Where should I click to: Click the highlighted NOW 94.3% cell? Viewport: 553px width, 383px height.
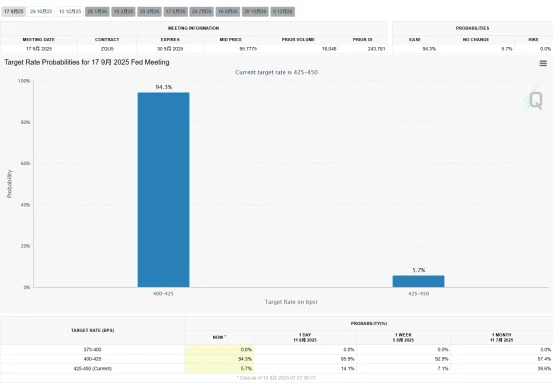219,359
